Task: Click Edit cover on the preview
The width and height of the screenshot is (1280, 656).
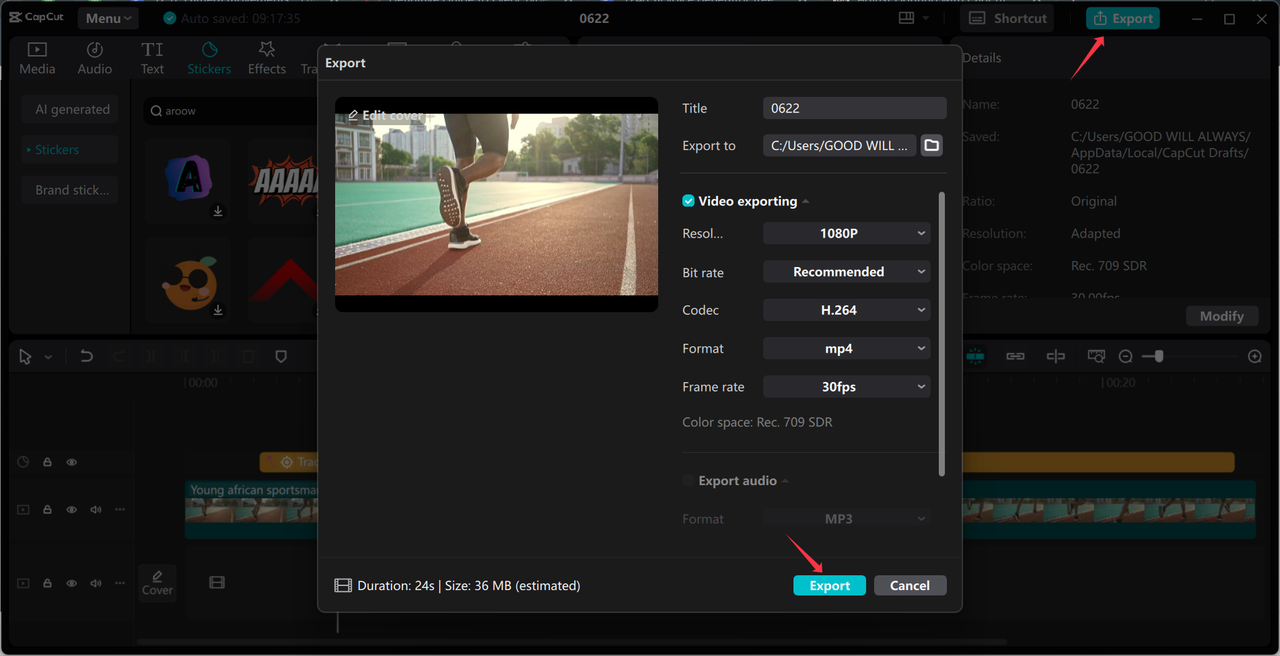Action: pyautogui.click(x=384, y=116)
